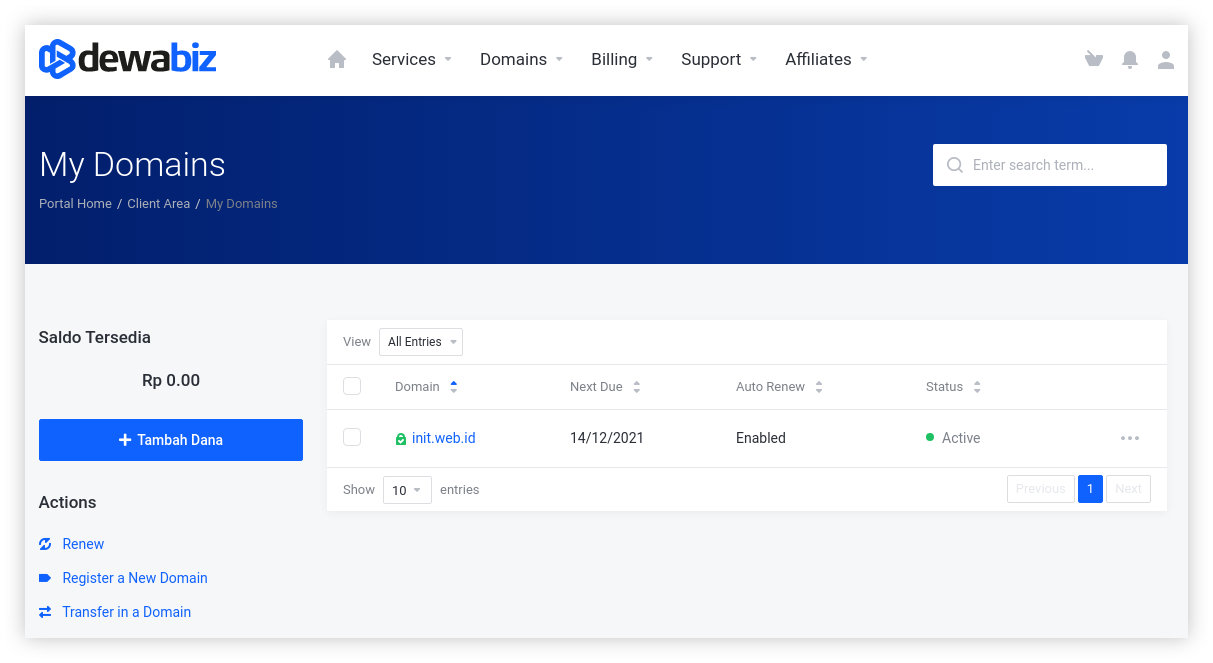Open notifications bell icon

pyautogui.click(x=1130, y=60)
